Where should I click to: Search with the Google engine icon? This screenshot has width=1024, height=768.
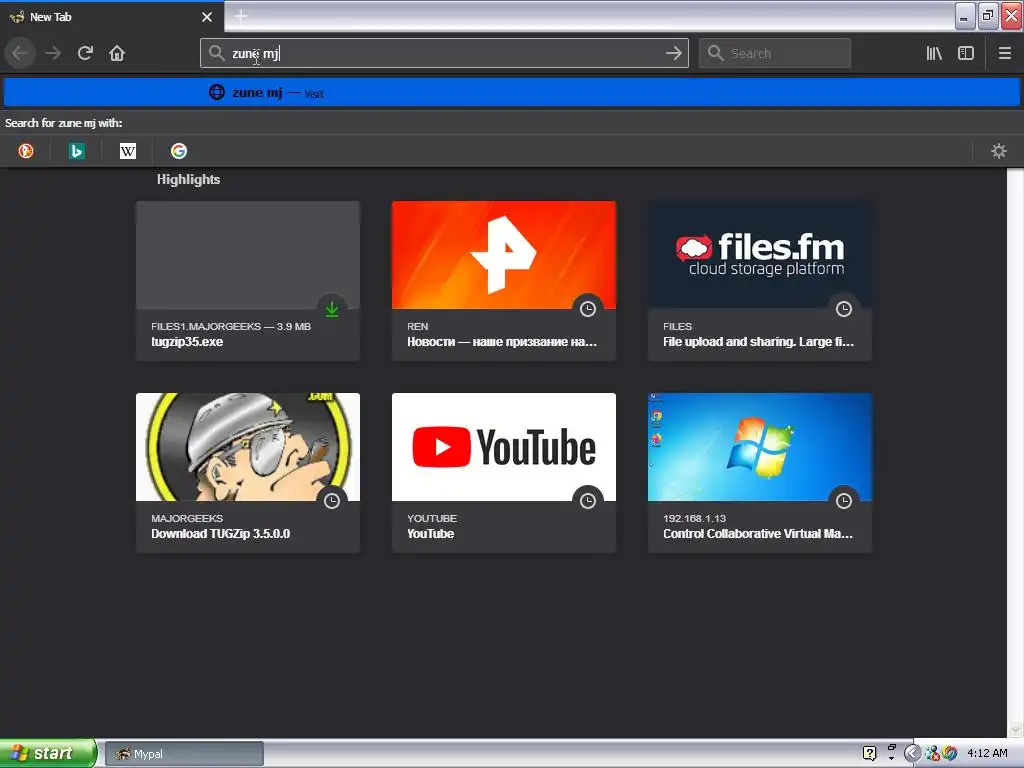[178, 151]
